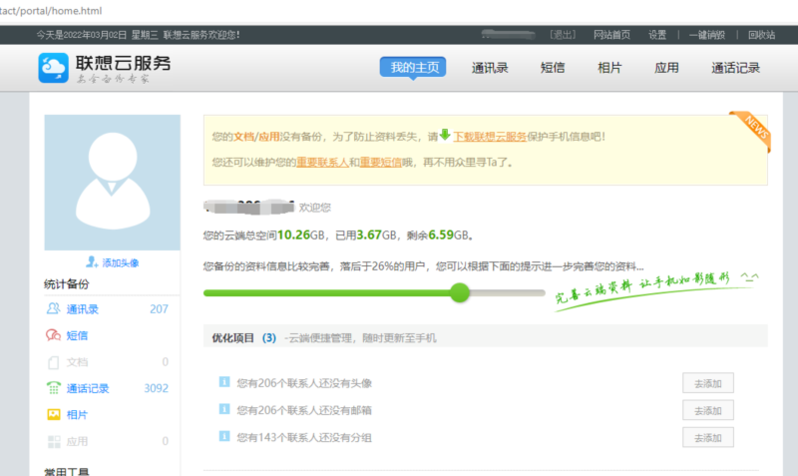
Task: Click the 退出 logout link
Action: (565, 34)
